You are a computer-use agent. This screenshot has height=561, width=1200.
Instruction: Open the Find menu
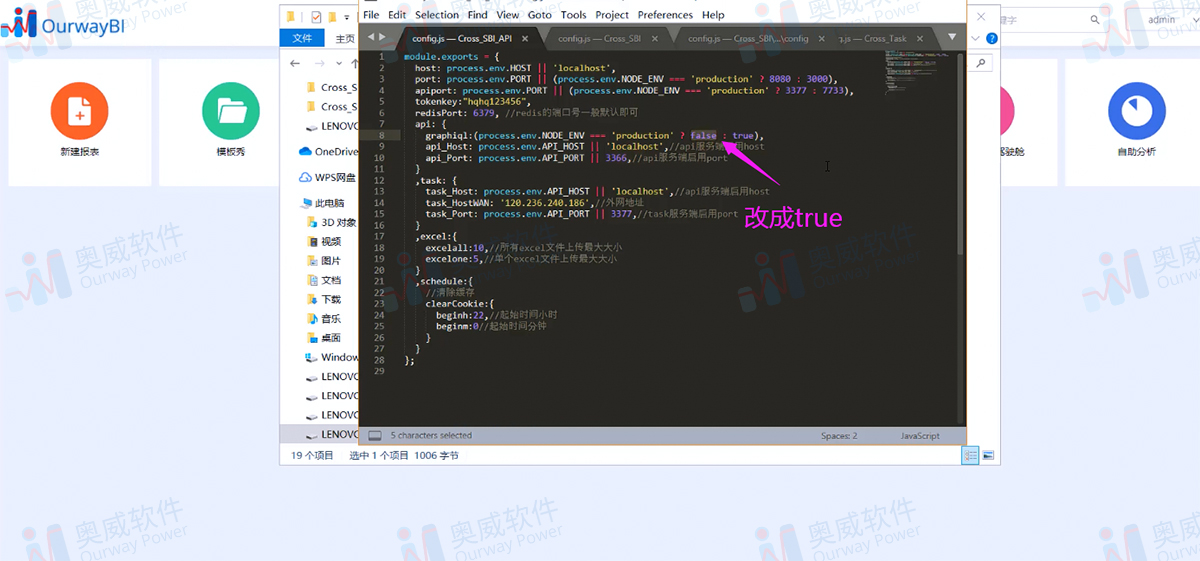(x=478, y=15)
